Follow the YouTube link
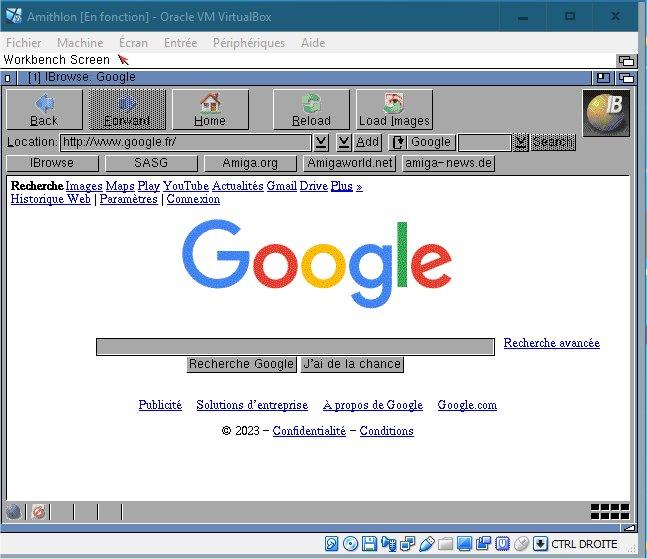This screenshot has height=559, width=647. click(x=186, y=186)
